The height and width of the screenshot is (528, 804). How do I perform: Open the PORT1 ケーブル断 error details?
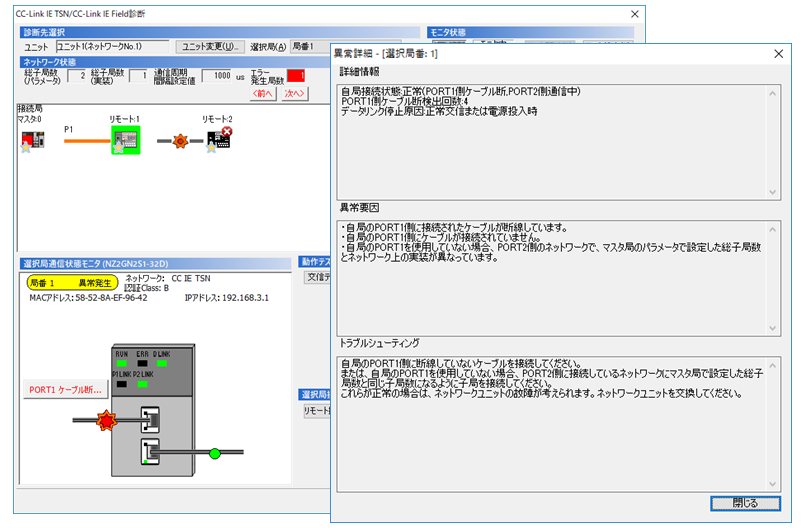tap(65, 390)
